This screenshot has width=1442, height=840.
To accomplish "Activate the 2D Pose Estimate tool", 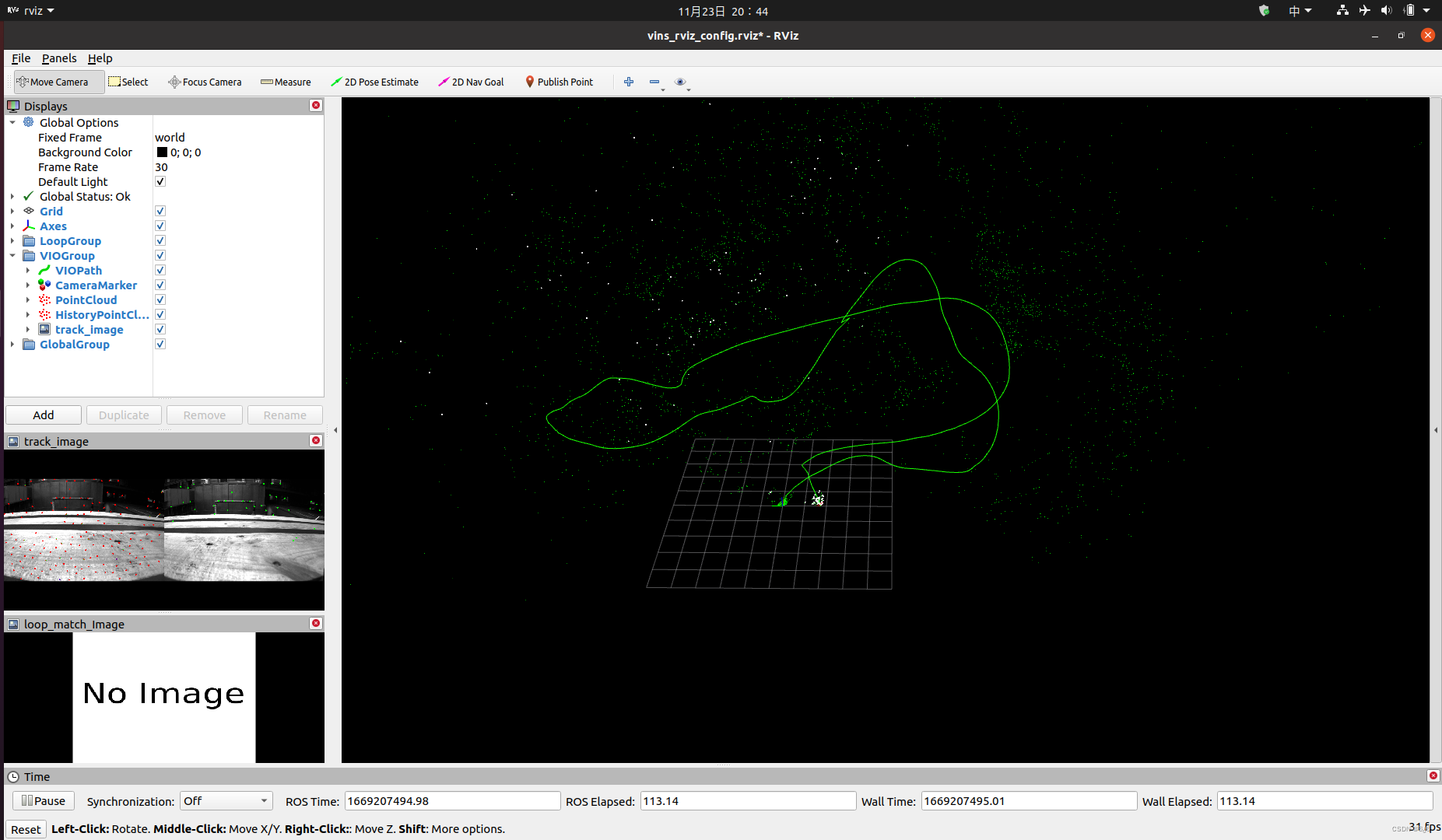I will coord(374,82).
